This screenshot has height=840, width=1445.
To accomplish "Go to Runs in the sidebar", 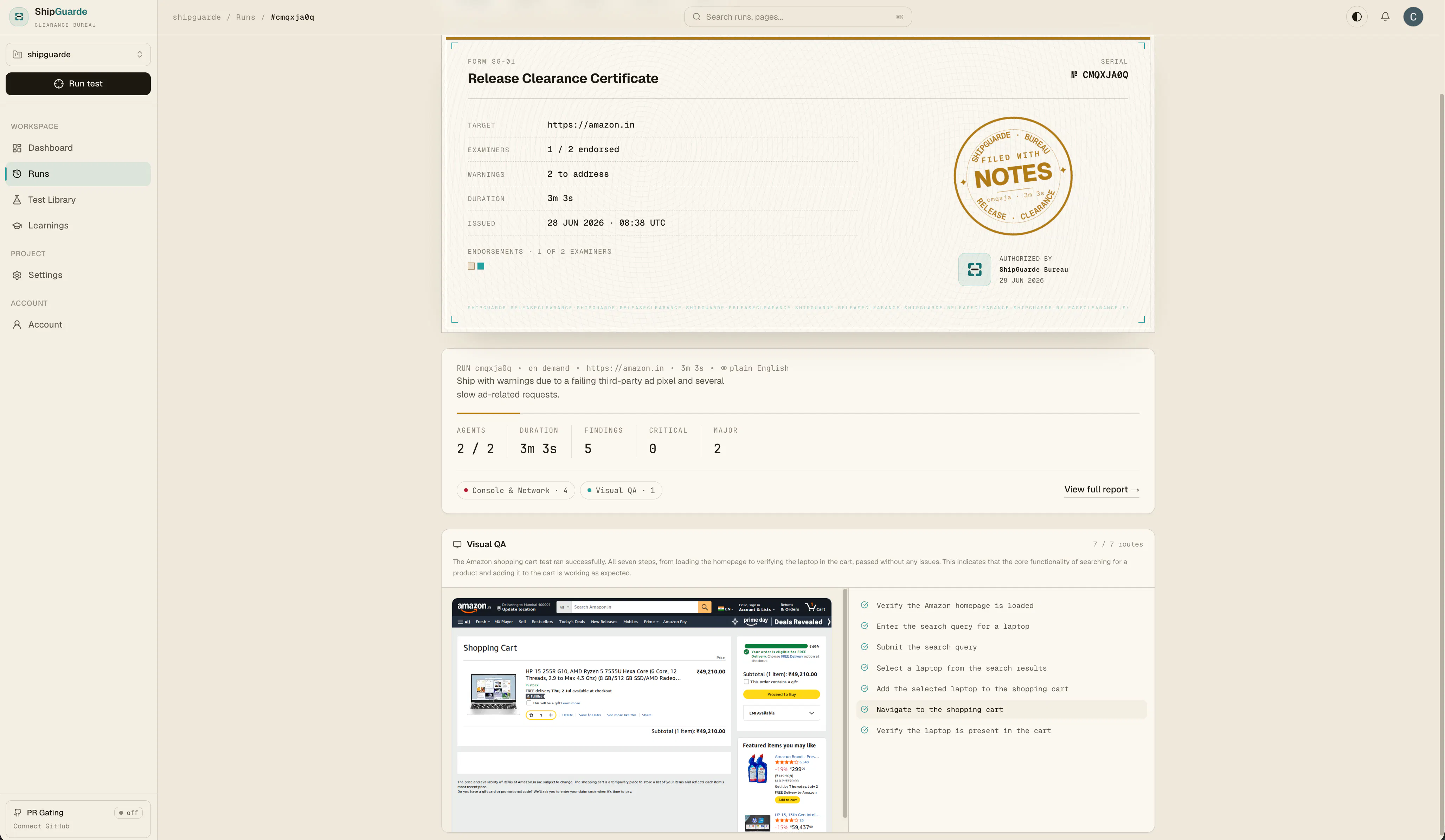I will (78, 174).
